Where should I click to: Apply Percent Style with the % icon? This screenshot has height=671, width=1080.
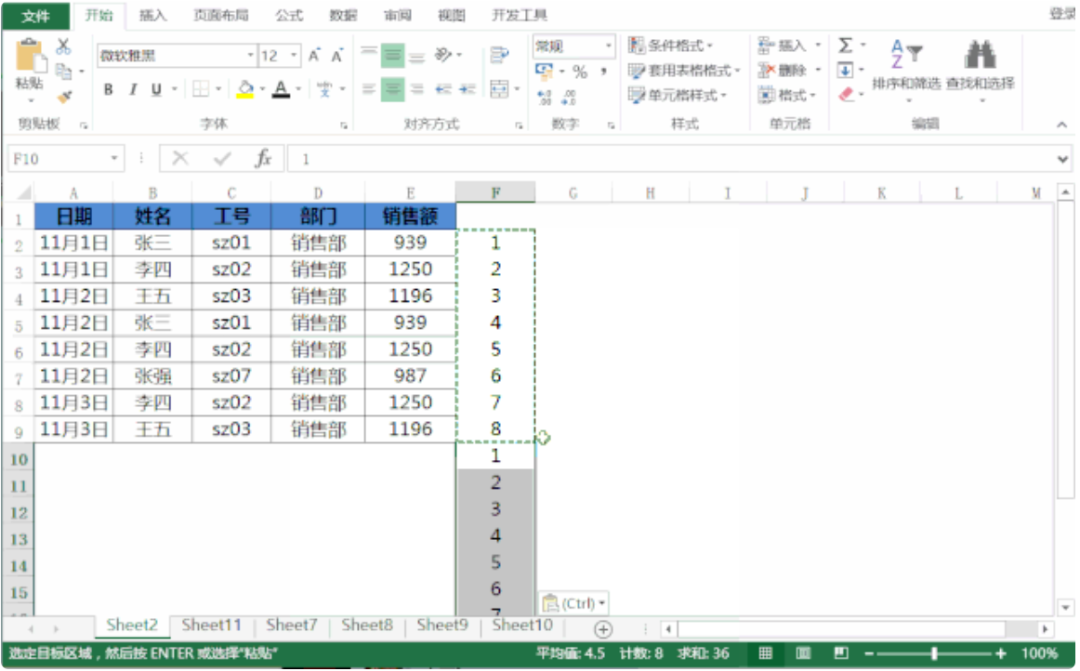(x=580, y=71)
